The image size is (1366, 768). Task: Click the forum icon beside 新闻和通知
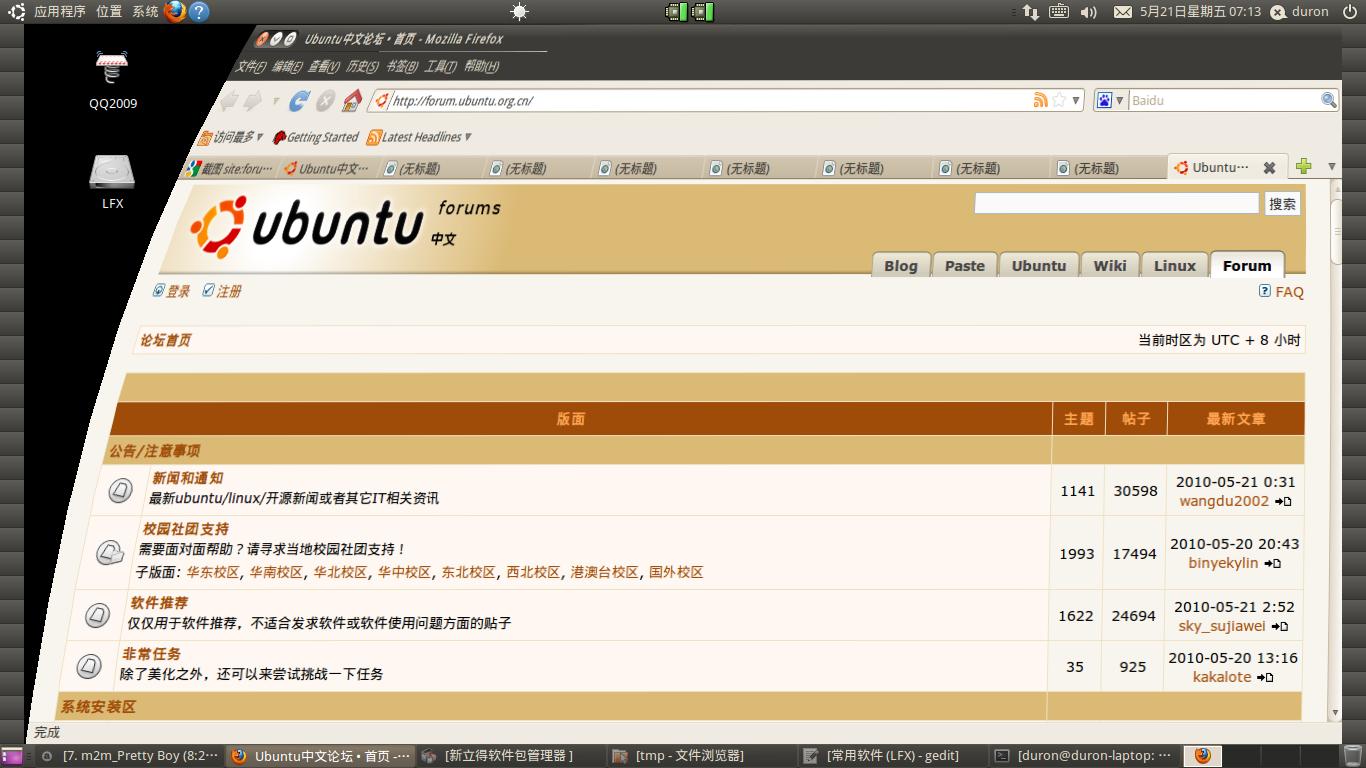120,490
